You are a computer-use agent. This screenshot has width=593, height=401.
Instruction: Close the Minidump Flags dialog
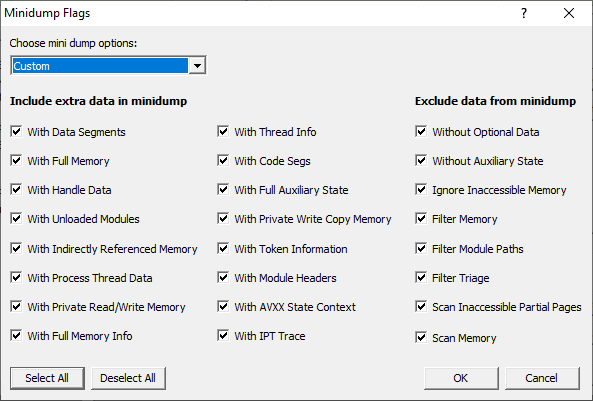click(x=569, y=13)
